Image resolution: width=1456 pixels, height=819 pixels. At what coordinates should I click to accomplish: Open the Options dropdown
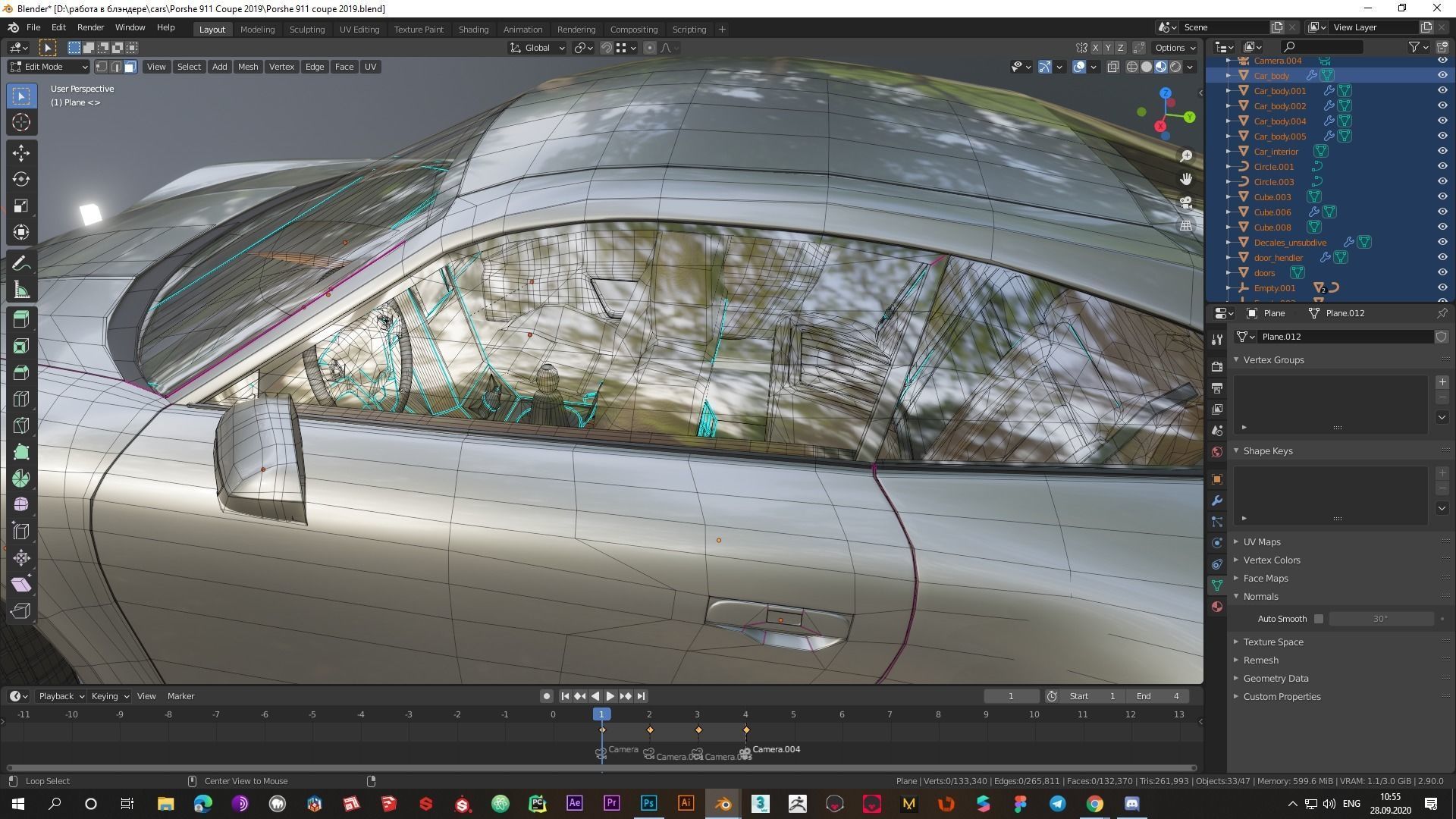click(1175, 48)
